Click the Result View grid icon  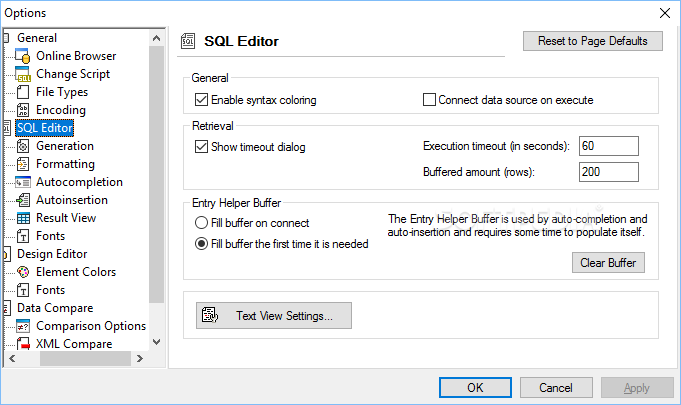(23, 218)
